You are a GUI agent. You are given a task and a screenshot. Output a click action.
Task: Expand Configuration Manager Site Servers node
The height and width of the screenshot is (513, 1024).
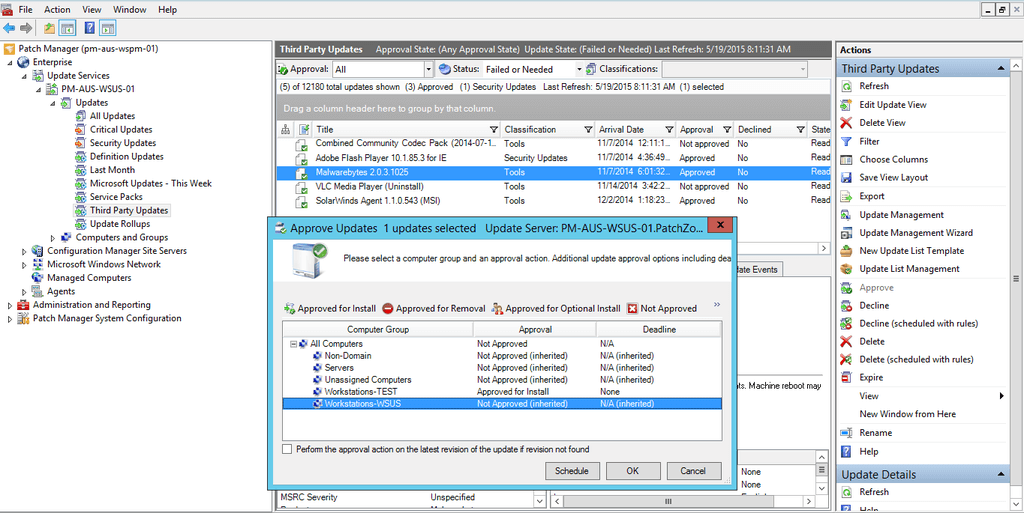[x=24, y=251]
